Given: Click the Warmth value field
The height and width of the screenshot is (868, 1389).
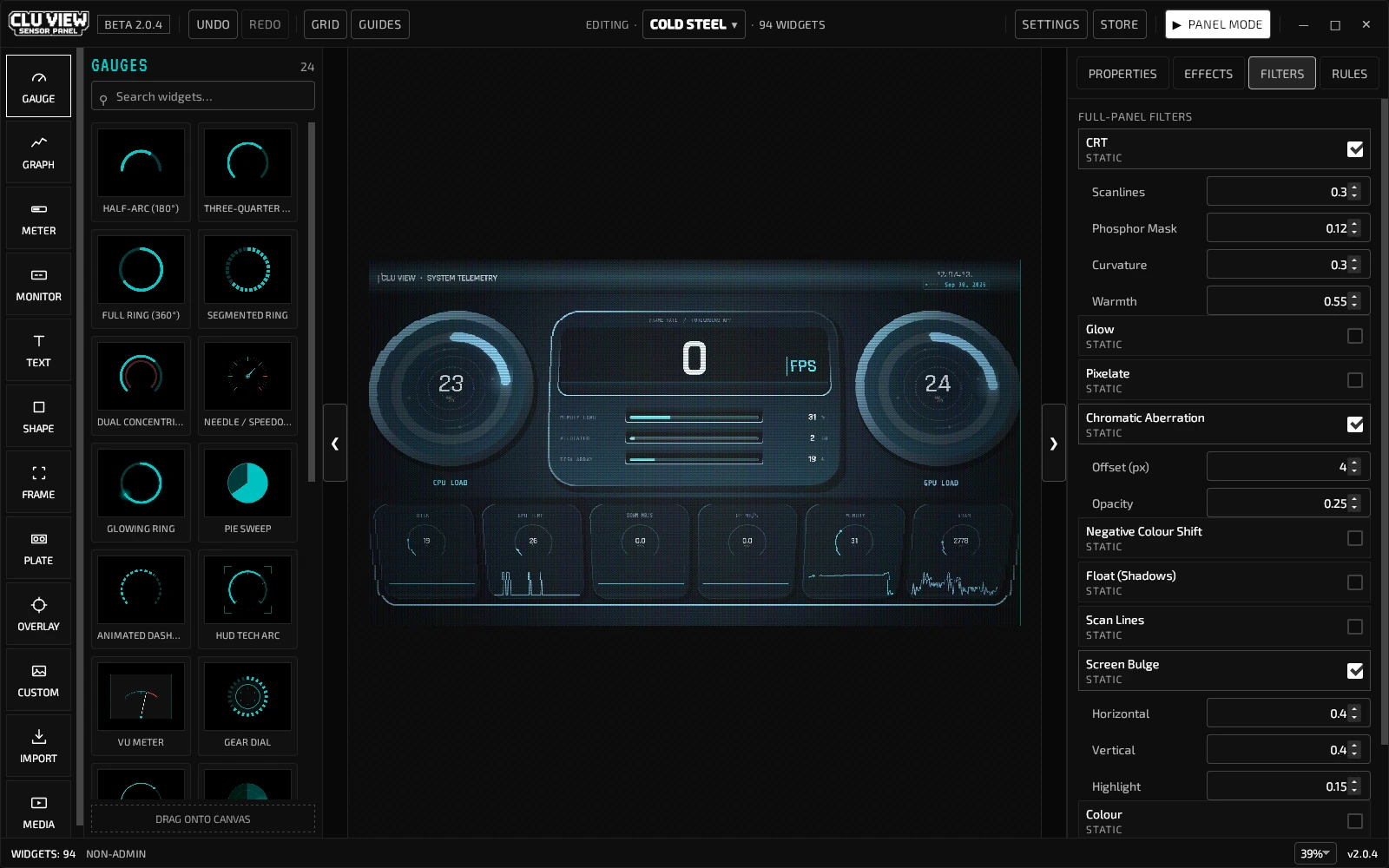Looking at the screenshot, I should pyautogui.click(x=1288, y=301).
